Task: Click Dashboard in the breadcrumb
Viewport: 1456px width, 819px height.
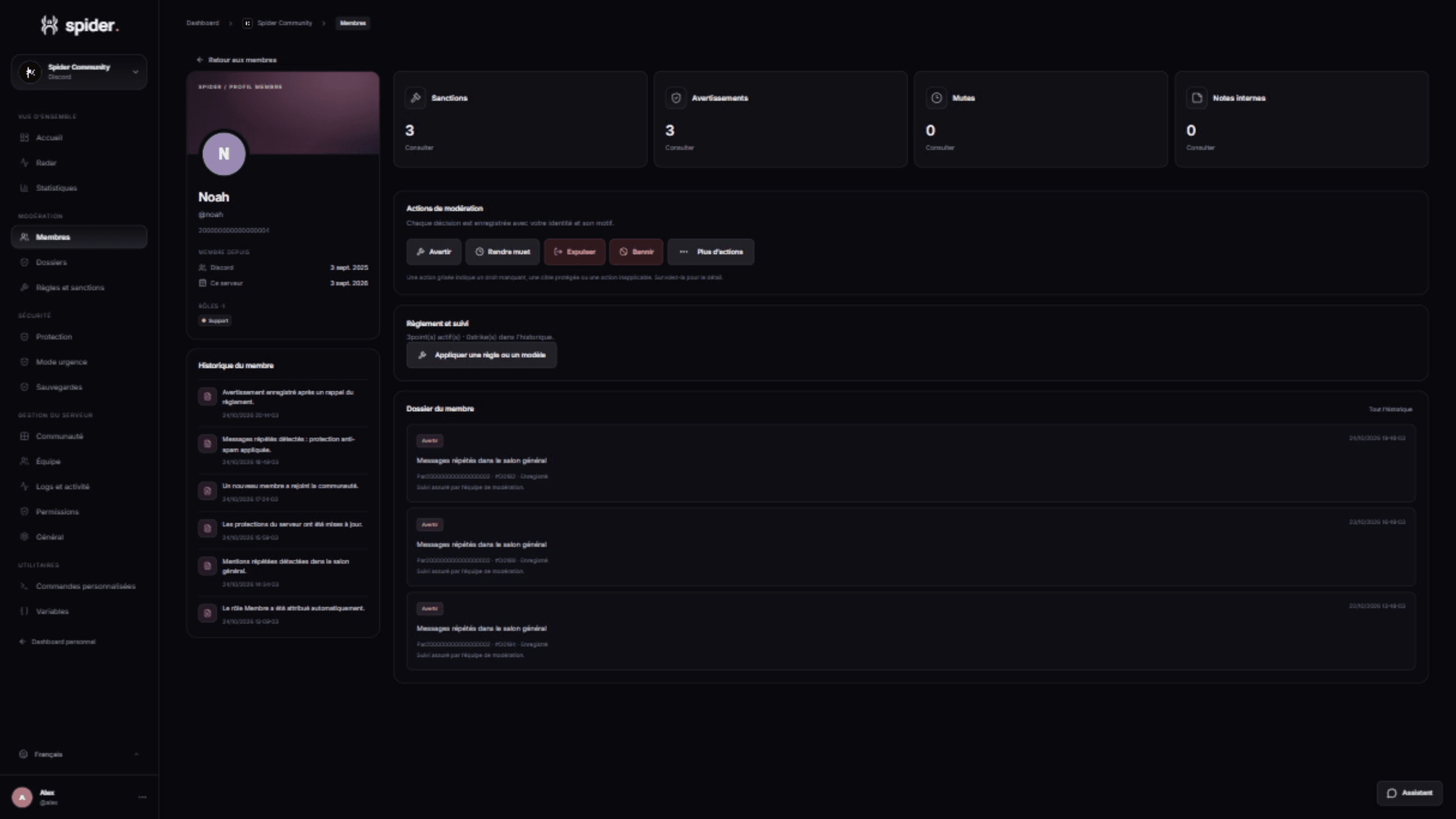Action: point(202,23)
